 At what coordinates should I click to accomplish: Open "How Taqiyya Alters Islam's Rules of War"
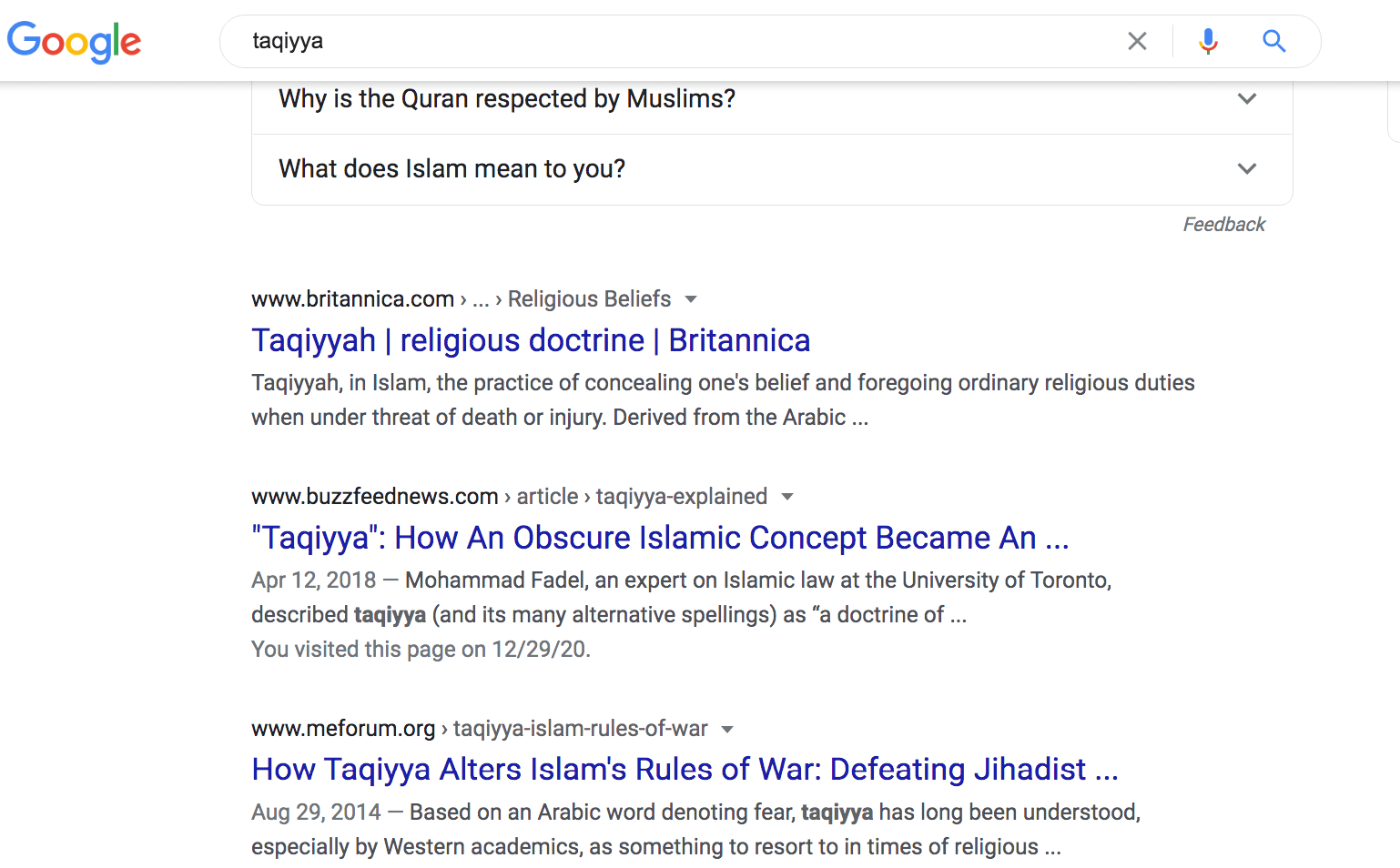pos(685,770)
